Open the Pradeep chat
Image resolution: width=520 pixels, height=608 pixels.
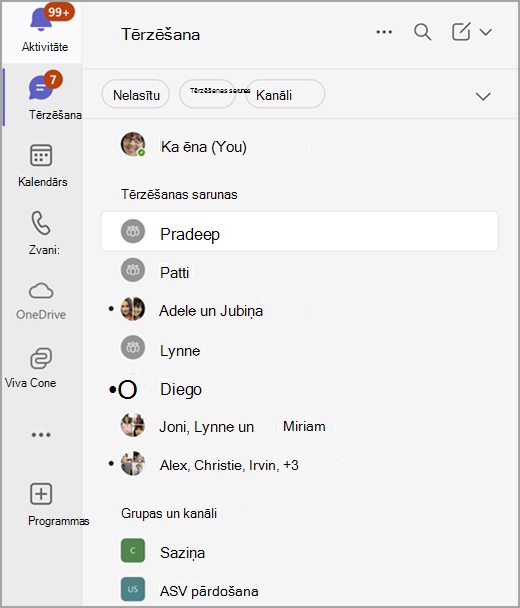(299, 231)
